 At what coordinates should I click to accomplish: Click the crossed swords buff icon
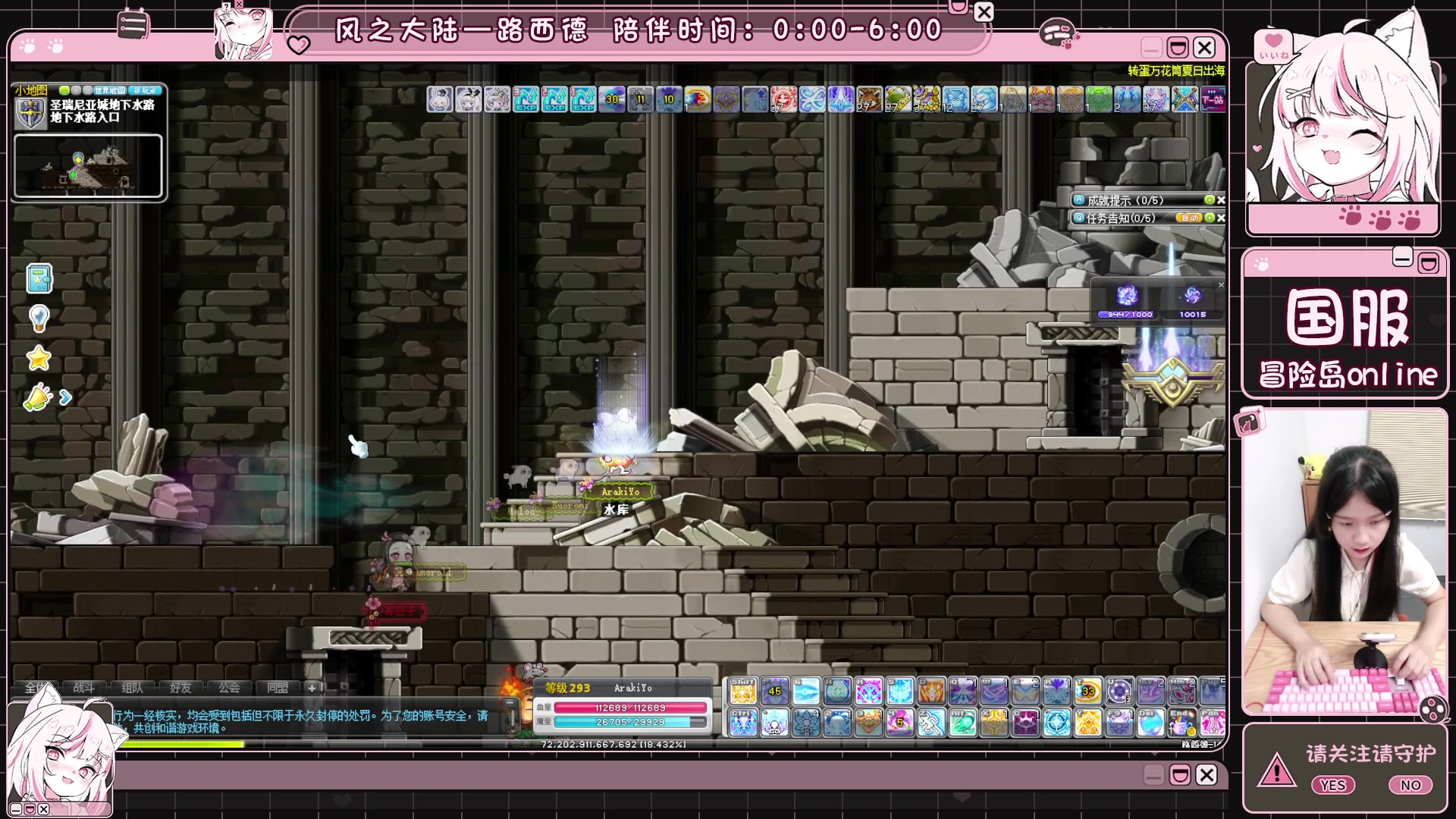[1185, 99]
